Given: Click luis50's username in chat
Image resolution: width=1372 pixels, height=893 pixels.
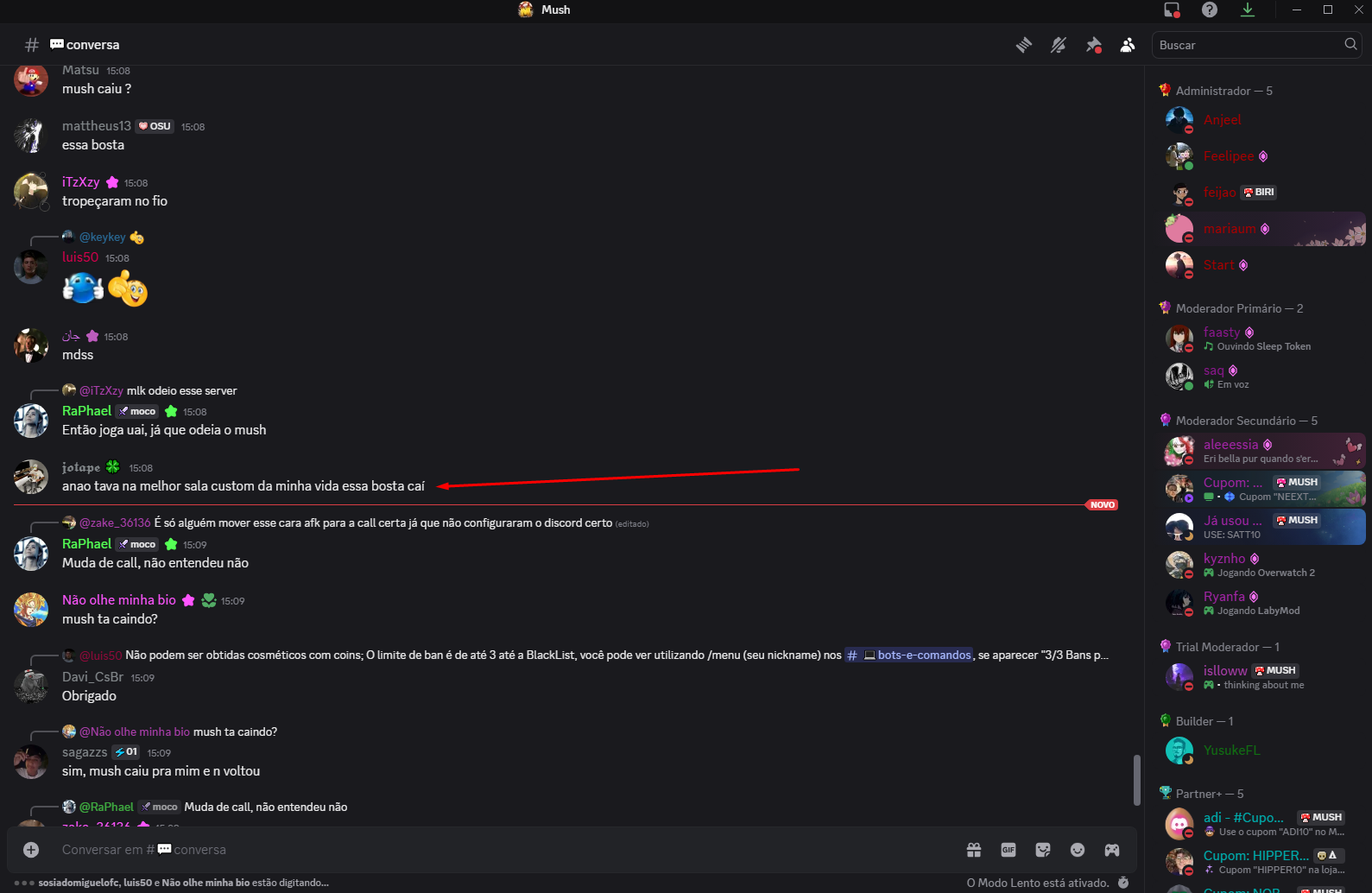Looking at the screenshot, I should coord(80,257).
